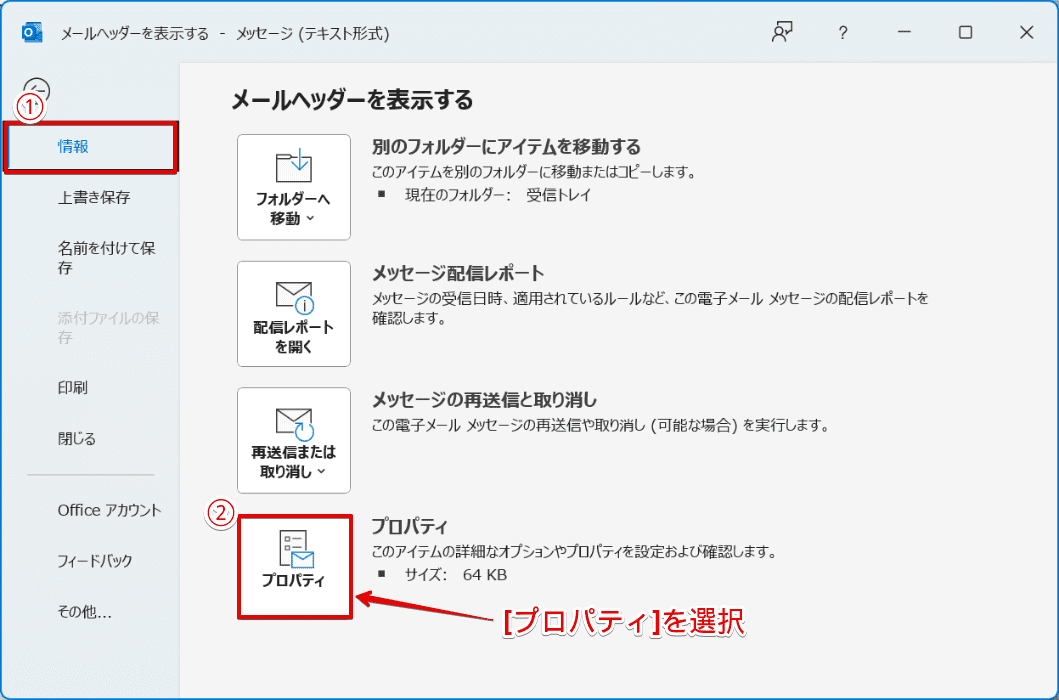The width and height of the screenshot is (1059, 700).
Task: Open the 印刷 page
Action: pyautogui.click(x=73, y=387)
